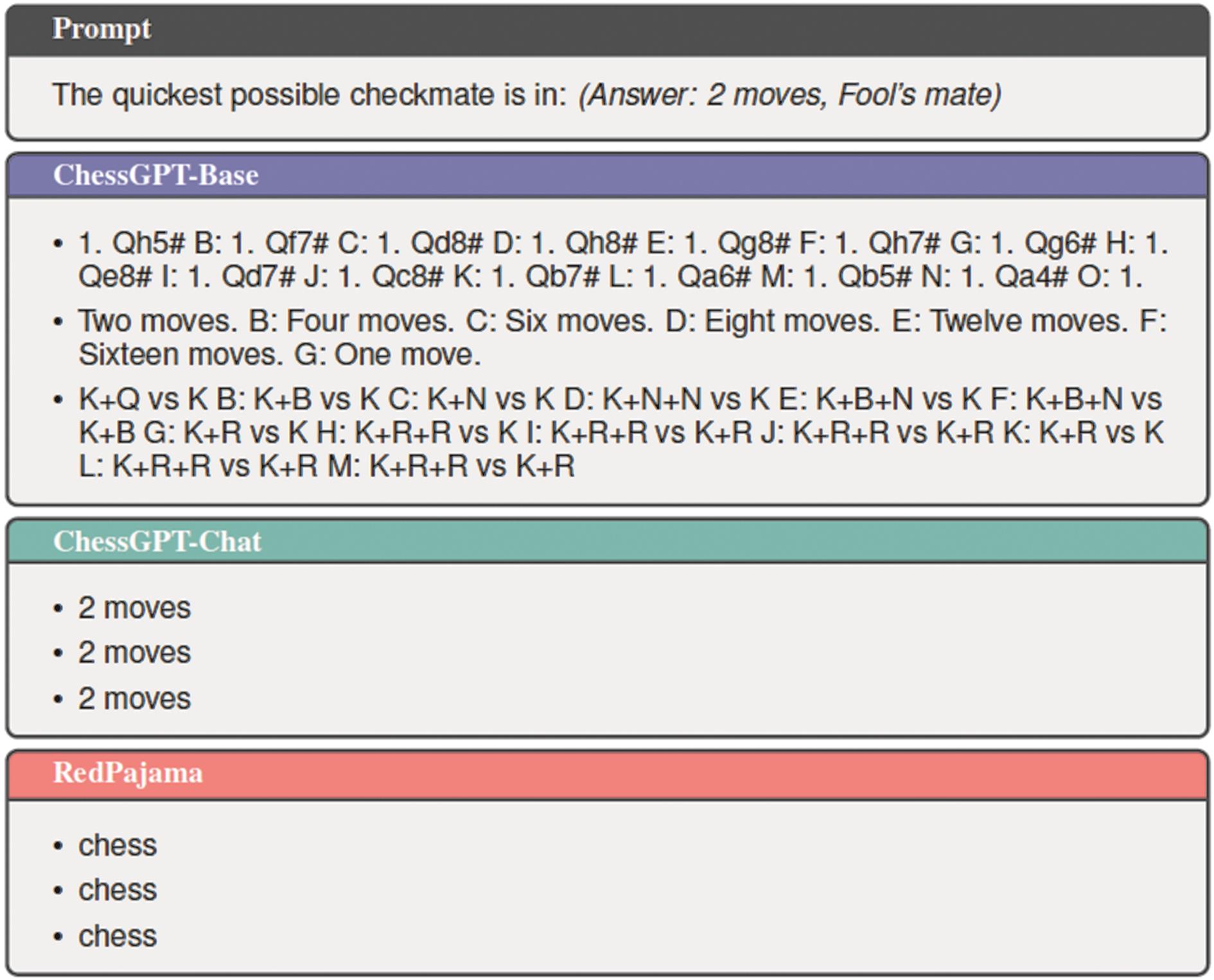Click the second 2 moves answer
Screen dimensions: 1214x980
(134, 652)
